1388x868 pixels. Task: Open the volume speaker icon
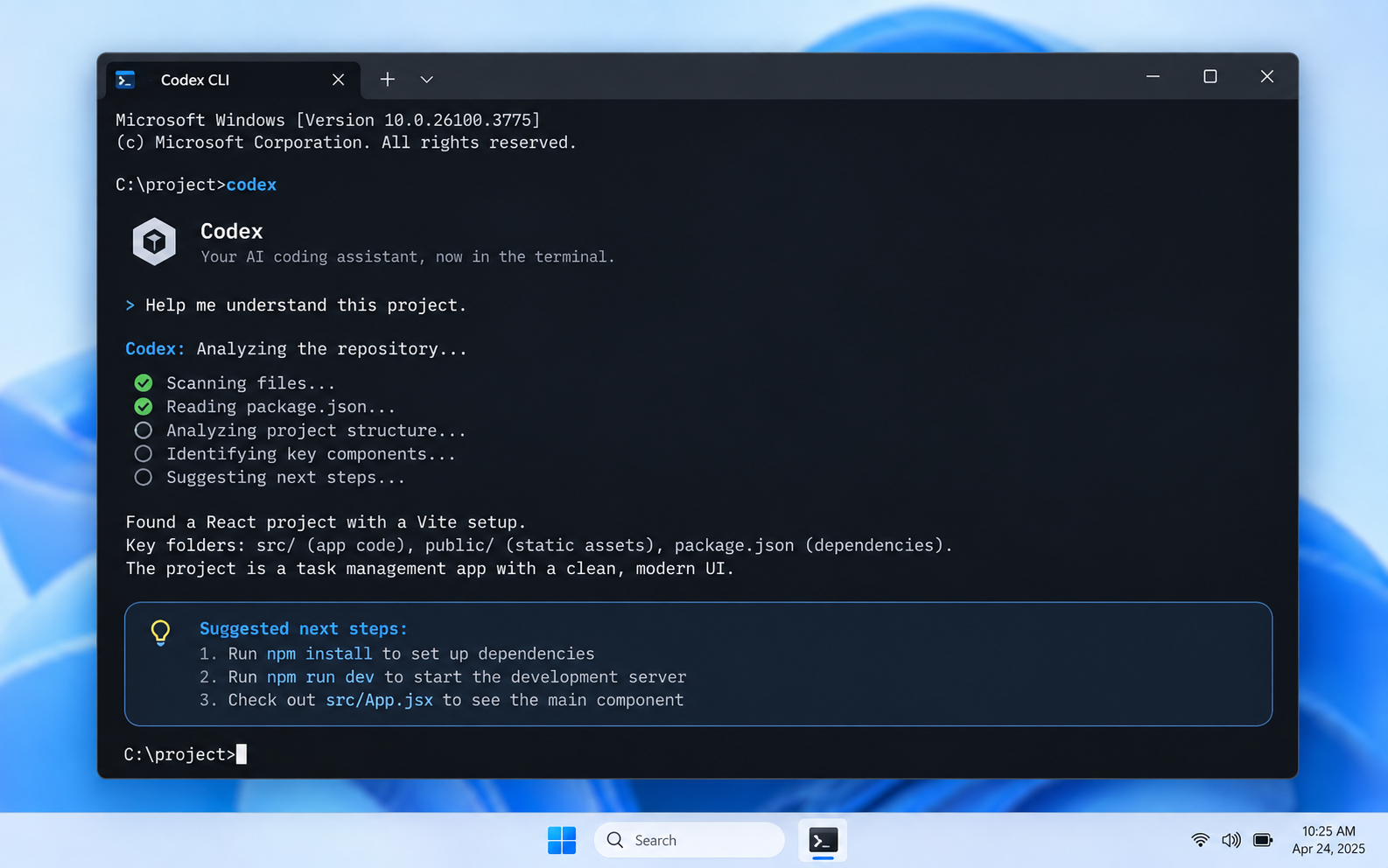click(1231, 840)
